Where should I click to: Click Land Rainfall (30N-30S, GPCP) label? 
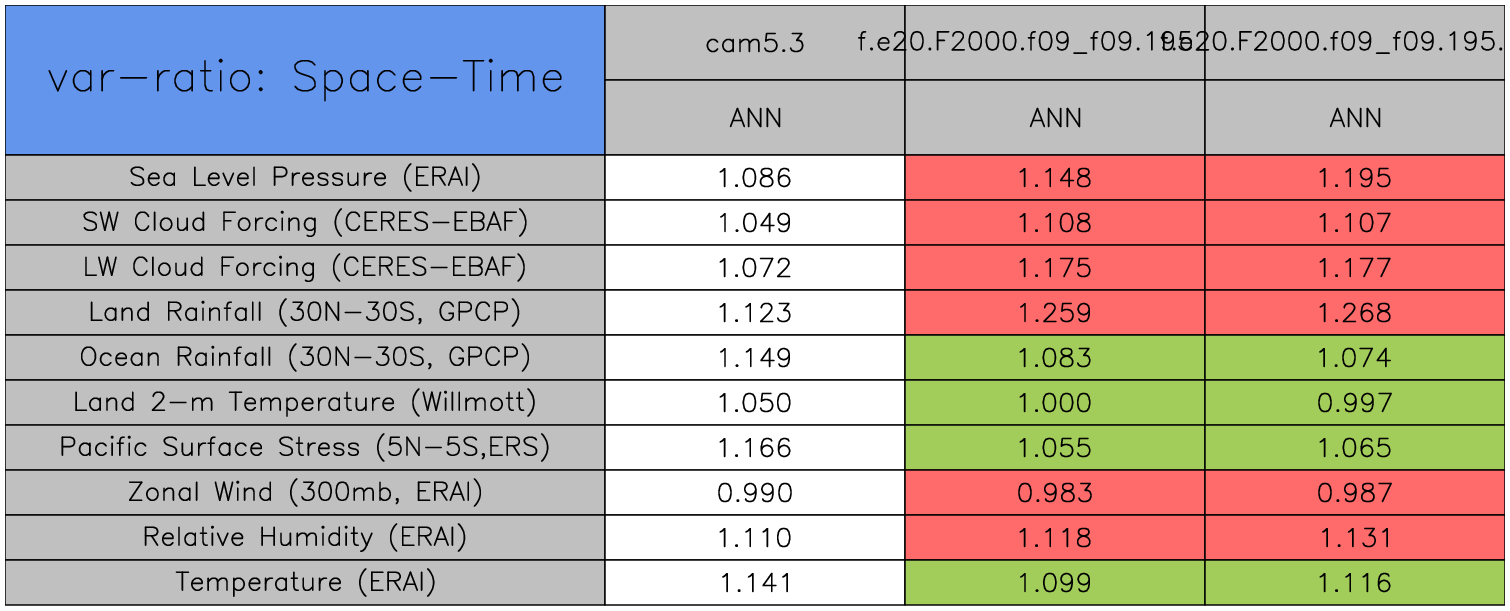tap(305, 312)
